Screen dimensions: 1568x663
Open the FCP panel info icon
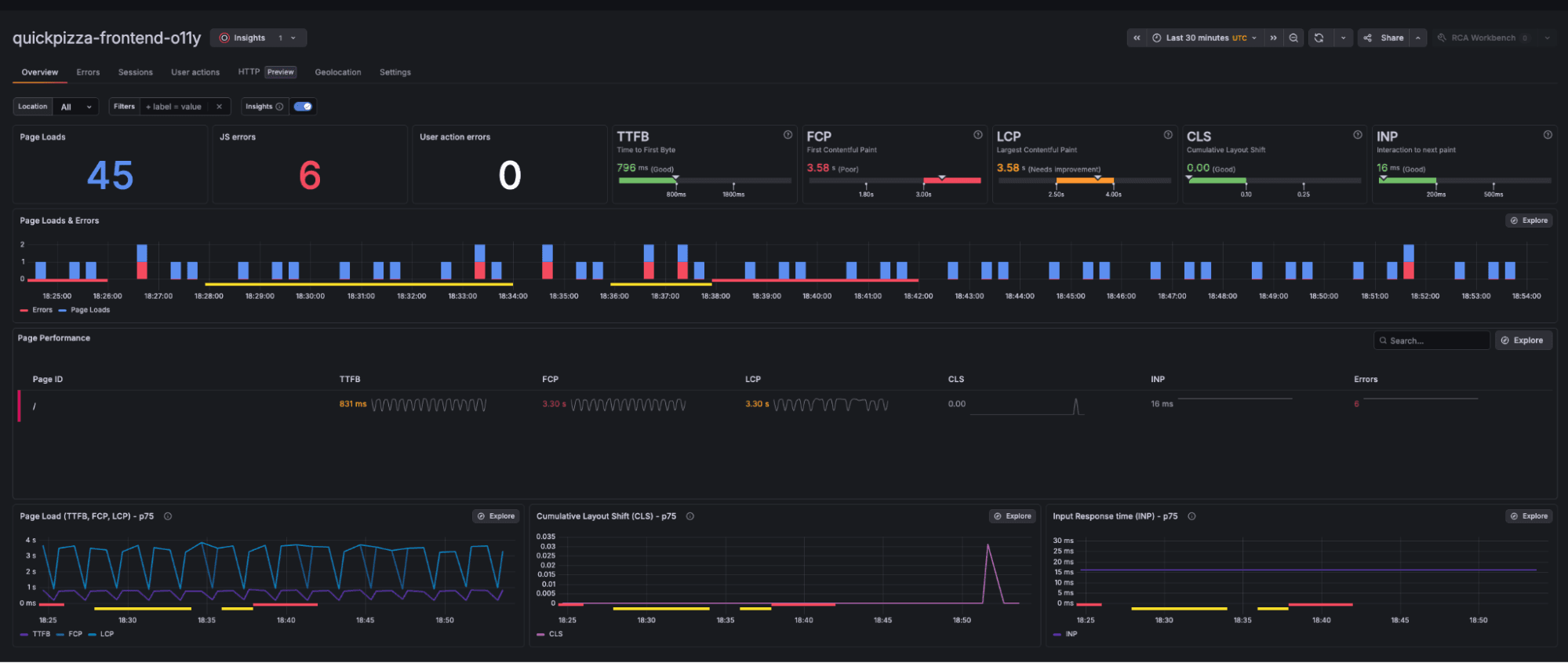click(978, 135)
